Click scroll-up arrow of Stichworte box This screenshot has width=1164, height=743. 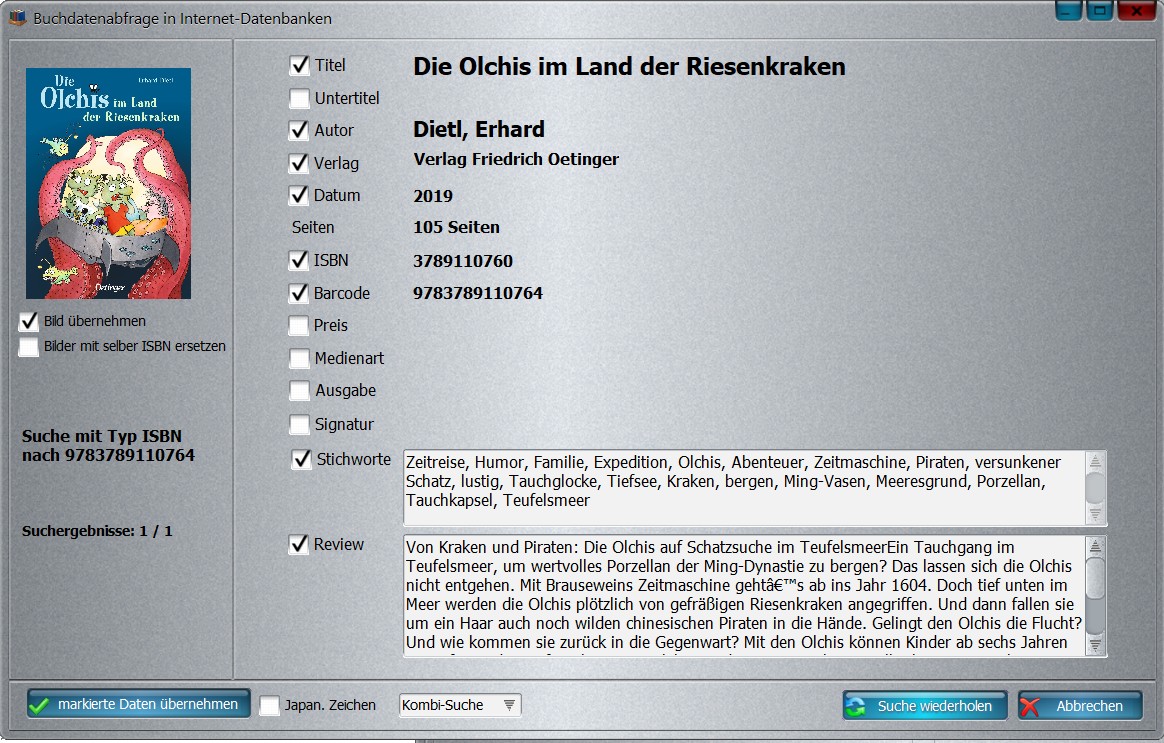pos(1095,461)
